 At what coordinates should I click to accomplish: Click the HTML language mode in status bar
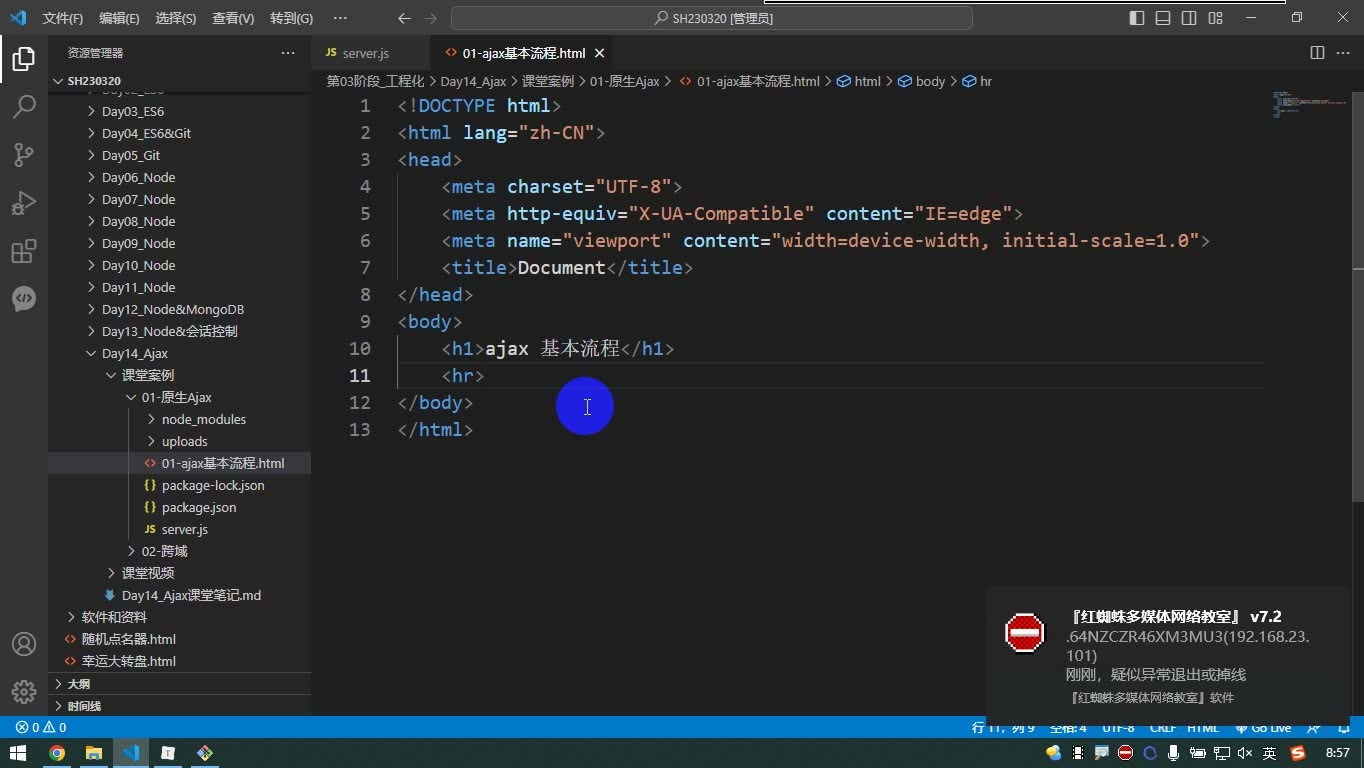point(1203,728)
